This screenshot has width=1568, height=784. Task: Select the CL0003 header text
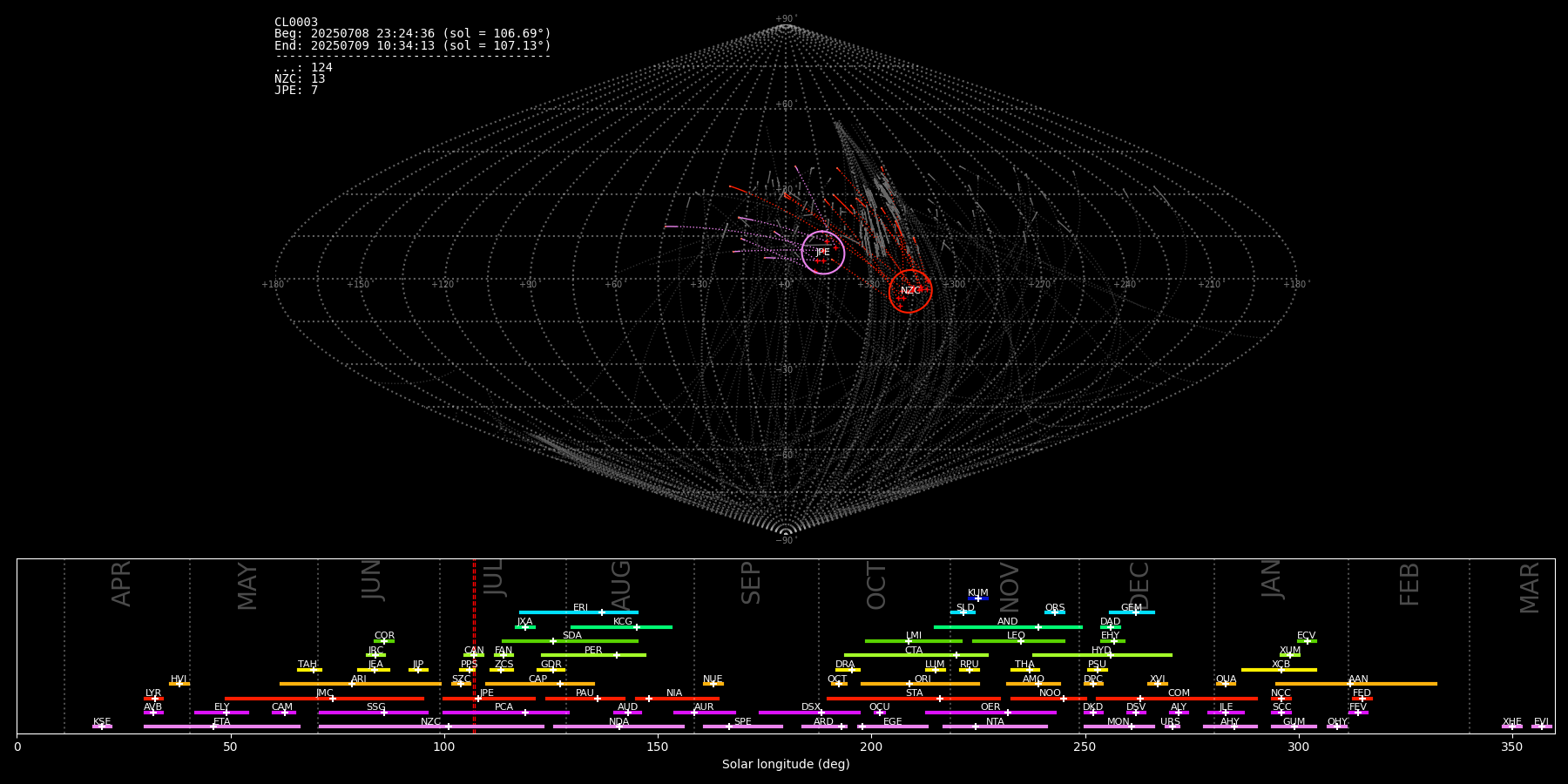click(296, 23)
